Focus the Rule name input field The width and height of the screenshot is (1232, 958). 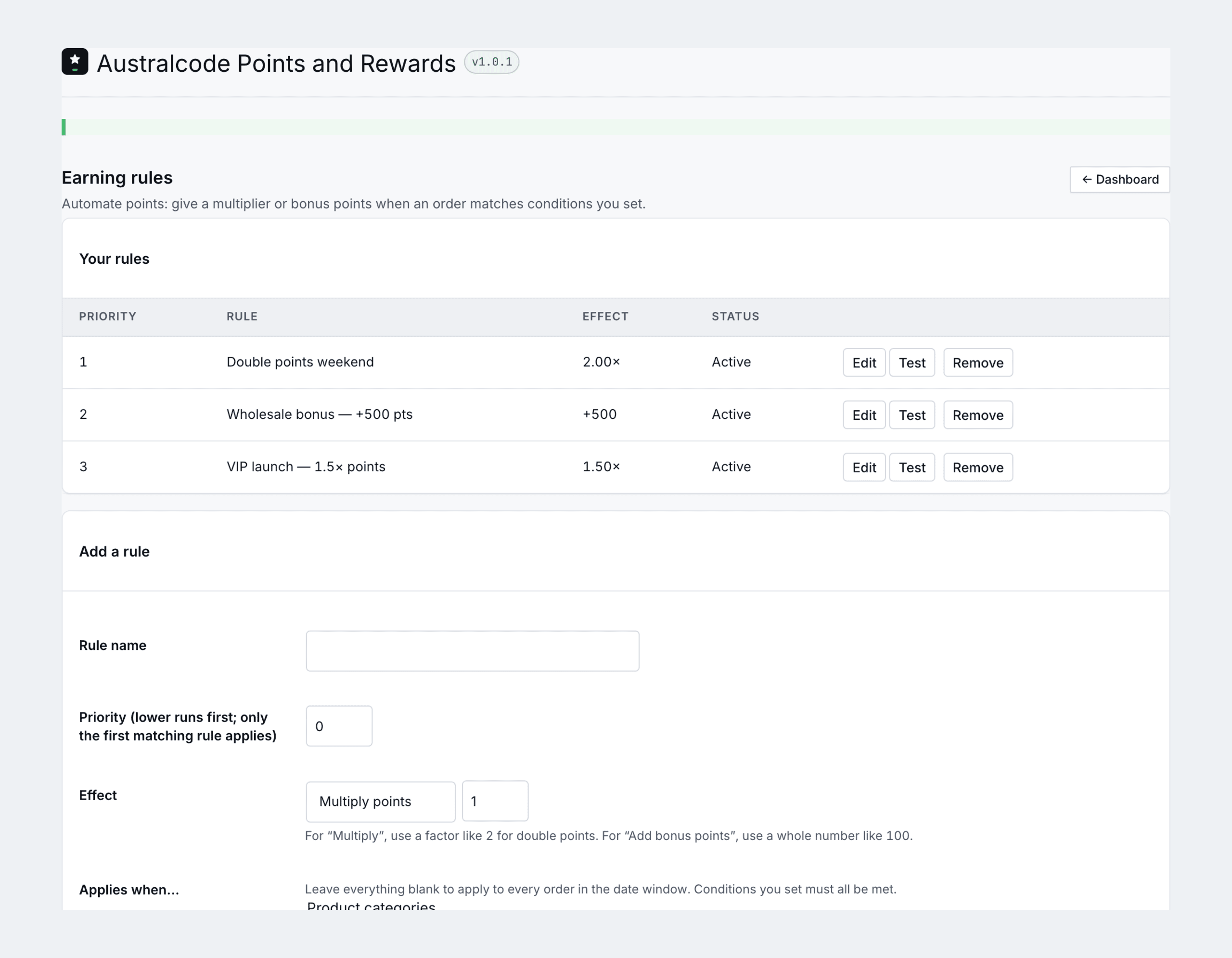pos(472,651)
